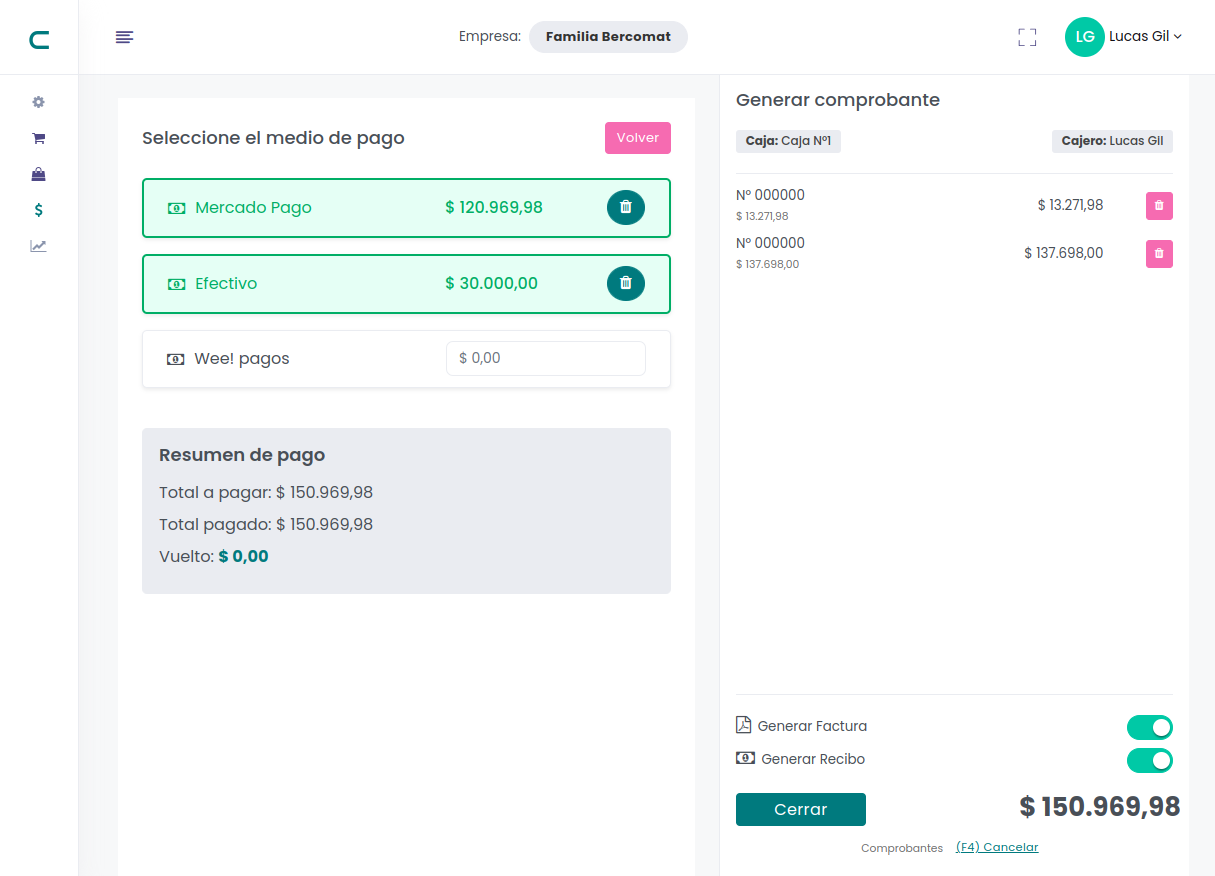The image size is (1215, 876).
Task: Delete the $ 13.271,98 comprobante
Action: tap(1159, 206)
